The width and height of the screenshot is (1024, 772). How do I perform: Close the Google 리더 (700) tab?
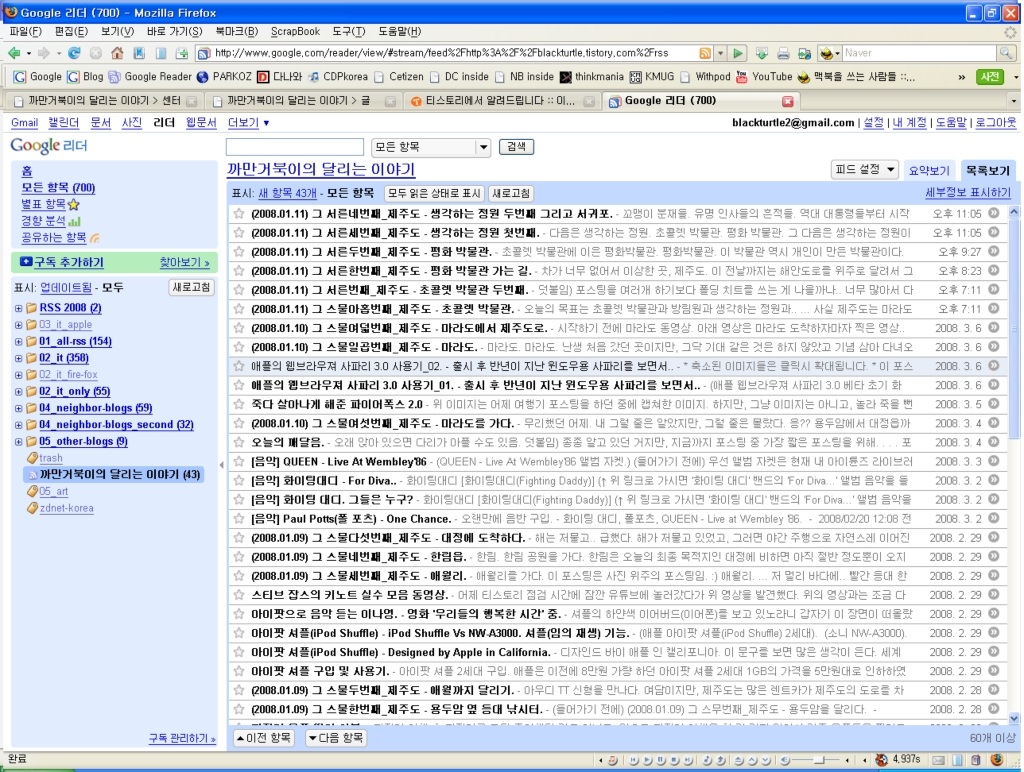[x=788, y=101]
